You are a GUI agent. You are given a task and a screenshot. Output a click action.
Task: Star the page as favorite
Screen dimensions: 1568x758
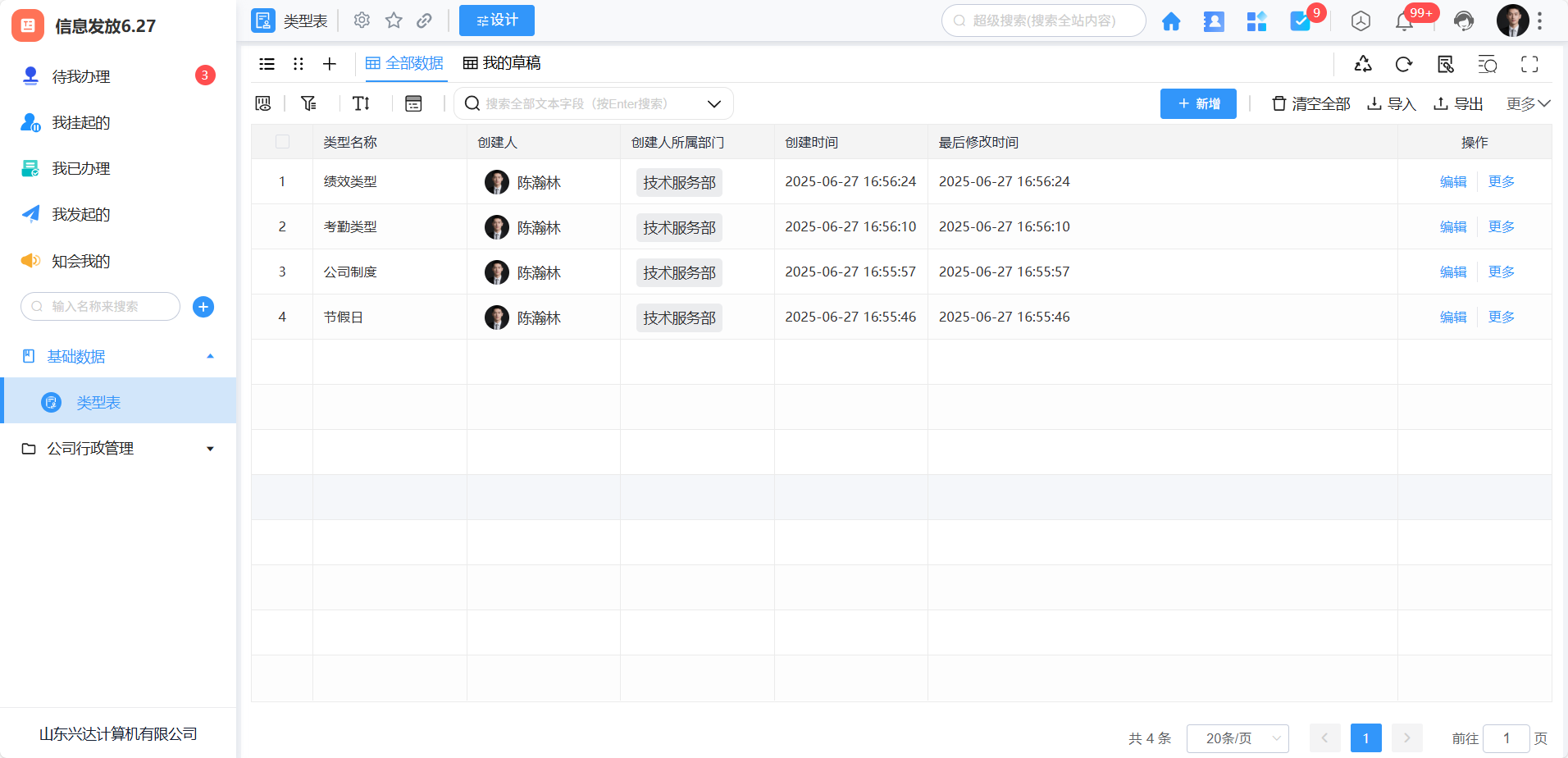point(394,21)
